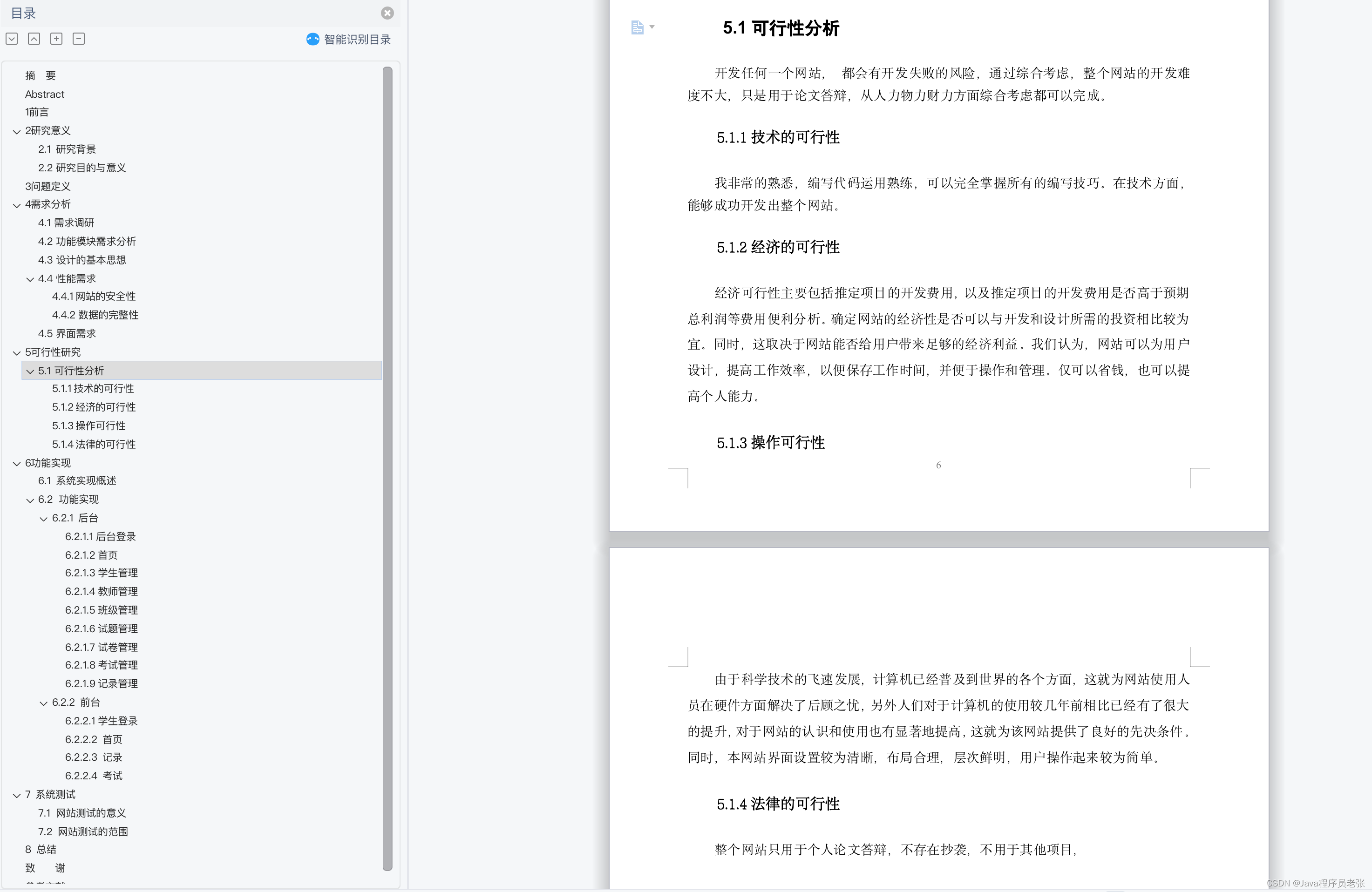Image resolution: width=1372 pixels, height=892 pixels.
Task: Go to 1前言 outline entry
Action: (37, 112)
